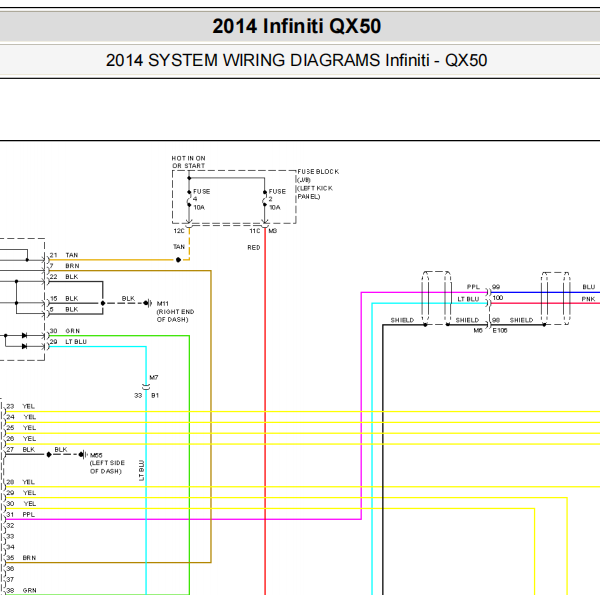The width and height of the screenshot is (600, 595).
Task: Click the 'M11' ground label
Action: (163, 303)
